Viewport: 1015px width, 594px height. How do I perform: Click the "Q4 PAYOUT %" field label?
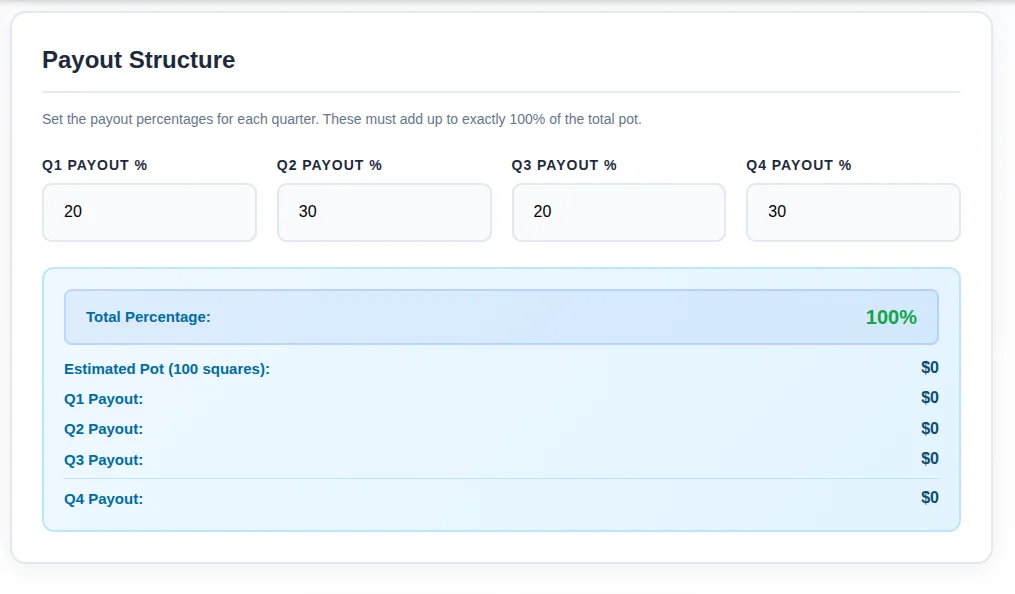(x=799, y=165)
